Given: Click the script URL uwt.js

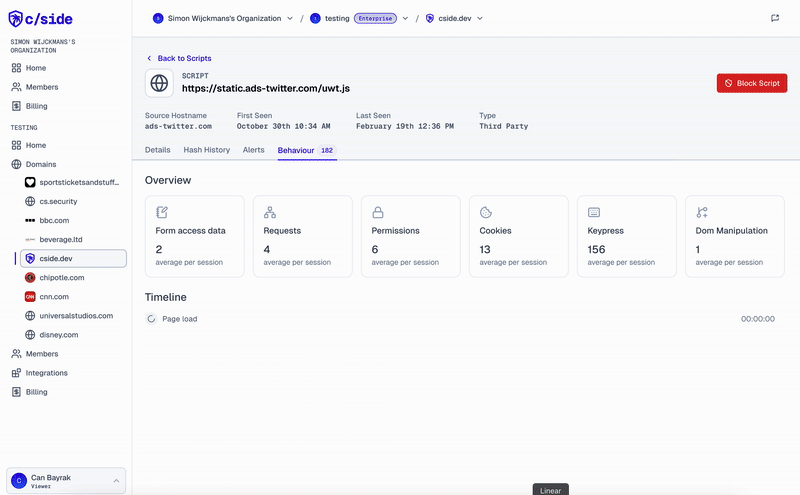Looking at the screenshot, I should 266,88.
